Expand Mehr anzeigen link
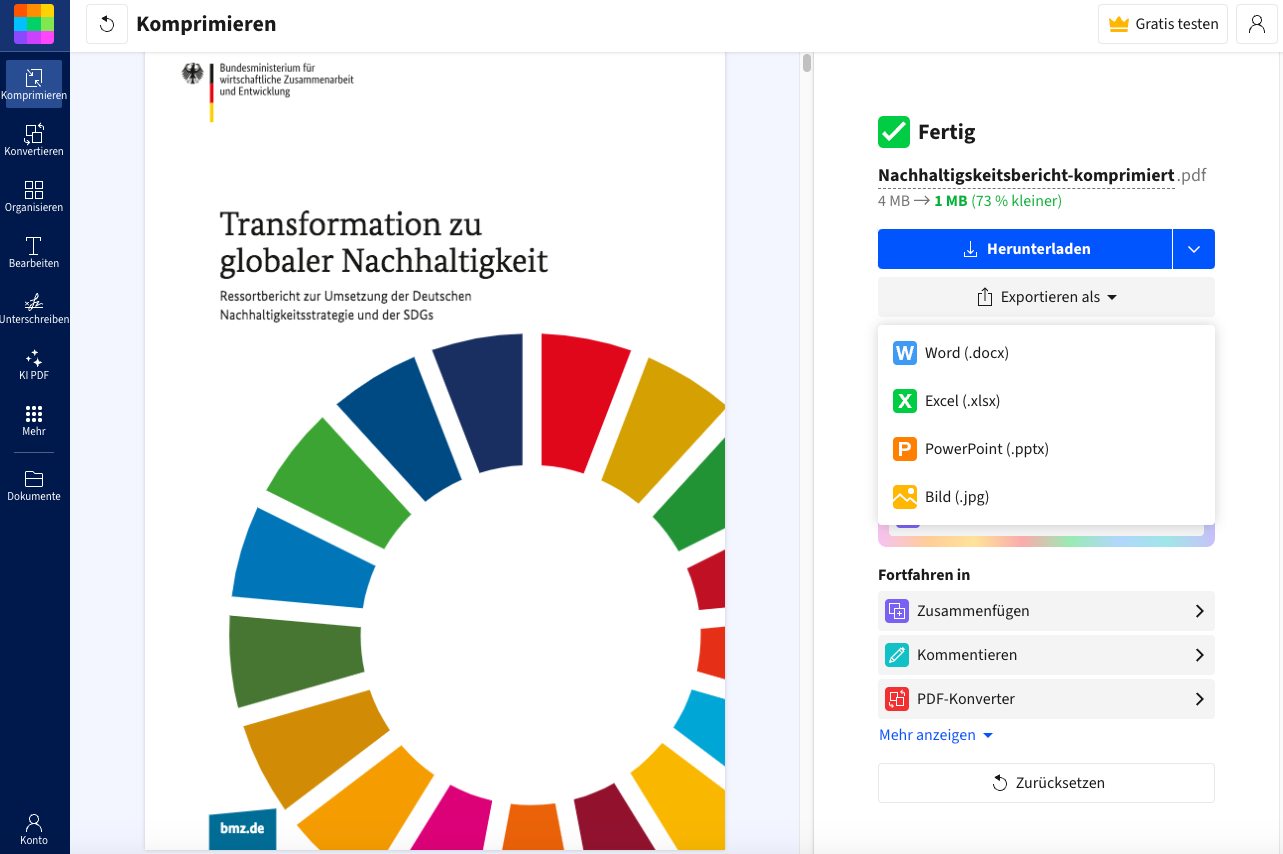This screenshot has width=1283, height=854. 936,735
